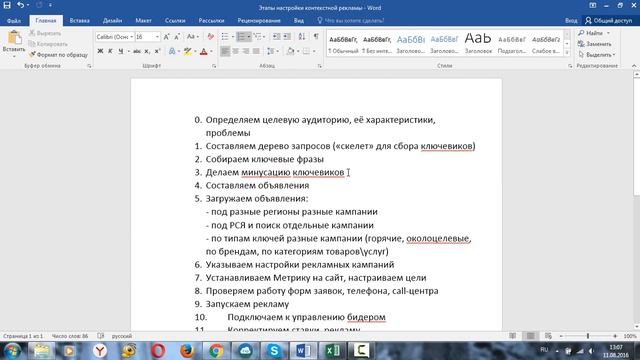Image resolution: width=640 pixels, height=360 pixels.
Task: Open the Файл tab
Action: pyautogui.click(x=14, y=20)
